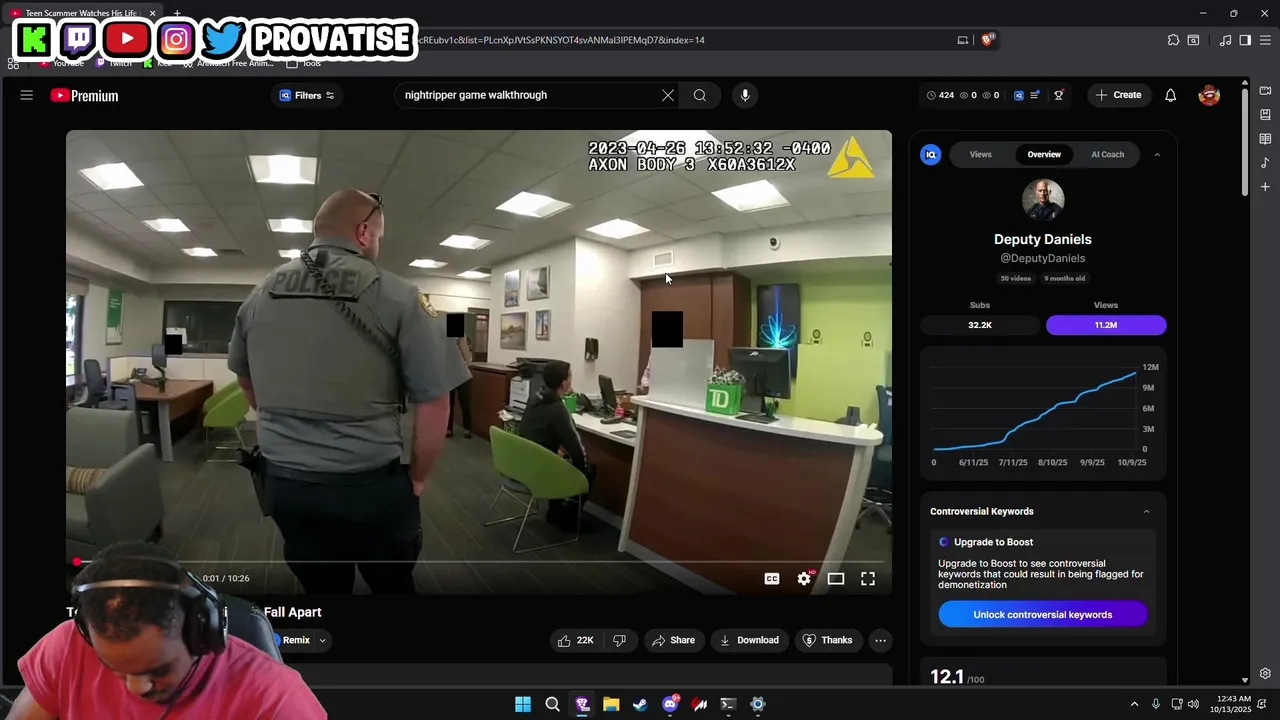
Task: Add a new sidebar item plus
Action: tap(1265, 187)
